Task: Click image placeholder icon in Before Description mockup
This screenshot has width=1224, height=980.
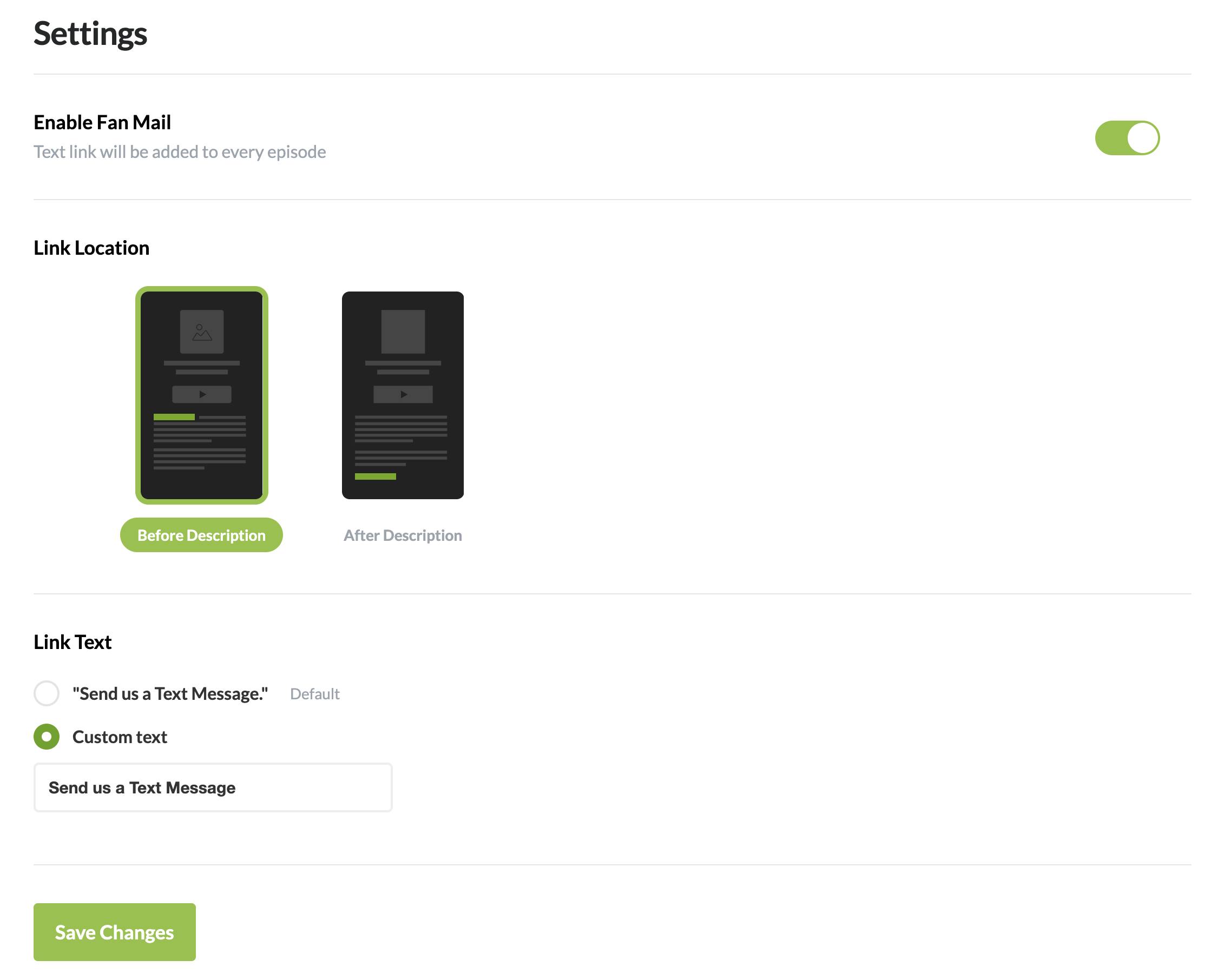Action: [201, 332]
